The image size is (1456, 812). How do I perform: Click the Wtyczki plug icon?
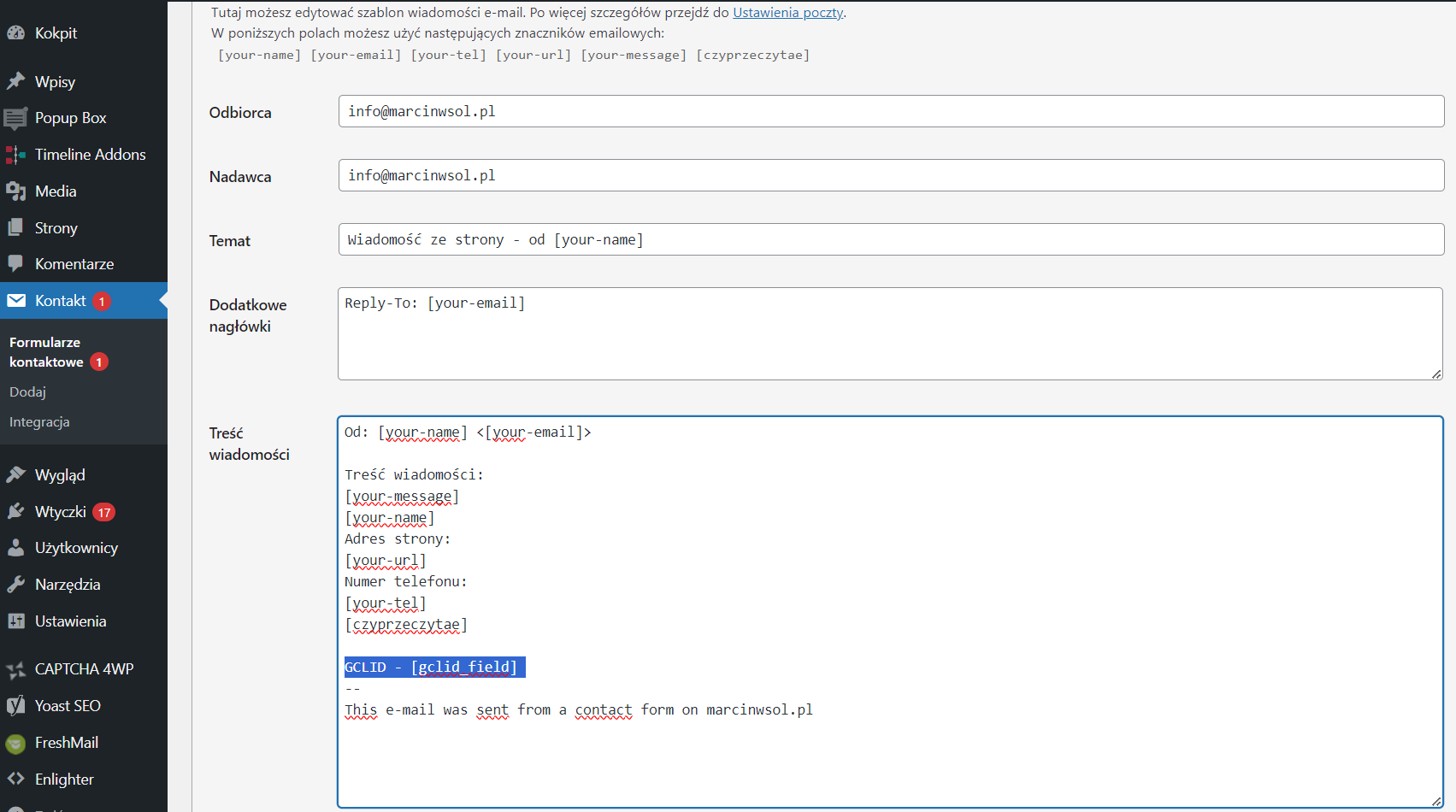[x=16, y=511]
